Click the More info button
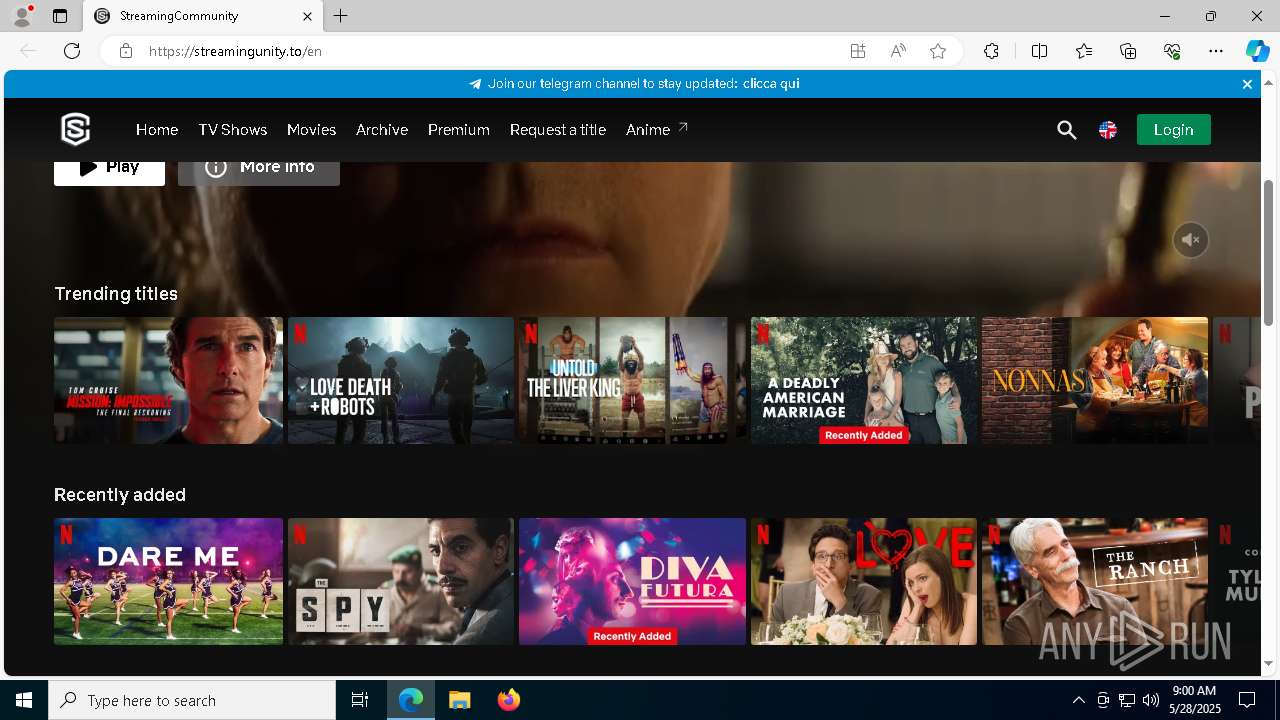 [x=259, y=172]
